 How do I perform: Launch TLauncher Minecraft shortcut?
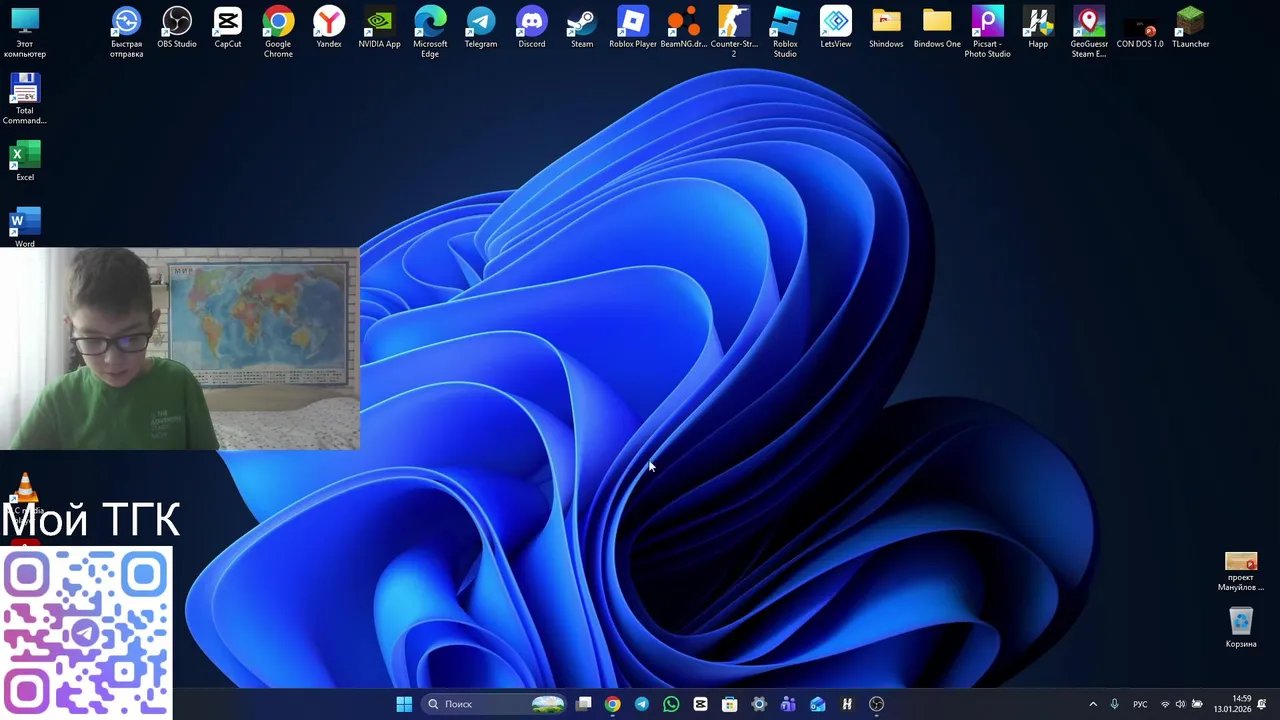(1190, 28)
